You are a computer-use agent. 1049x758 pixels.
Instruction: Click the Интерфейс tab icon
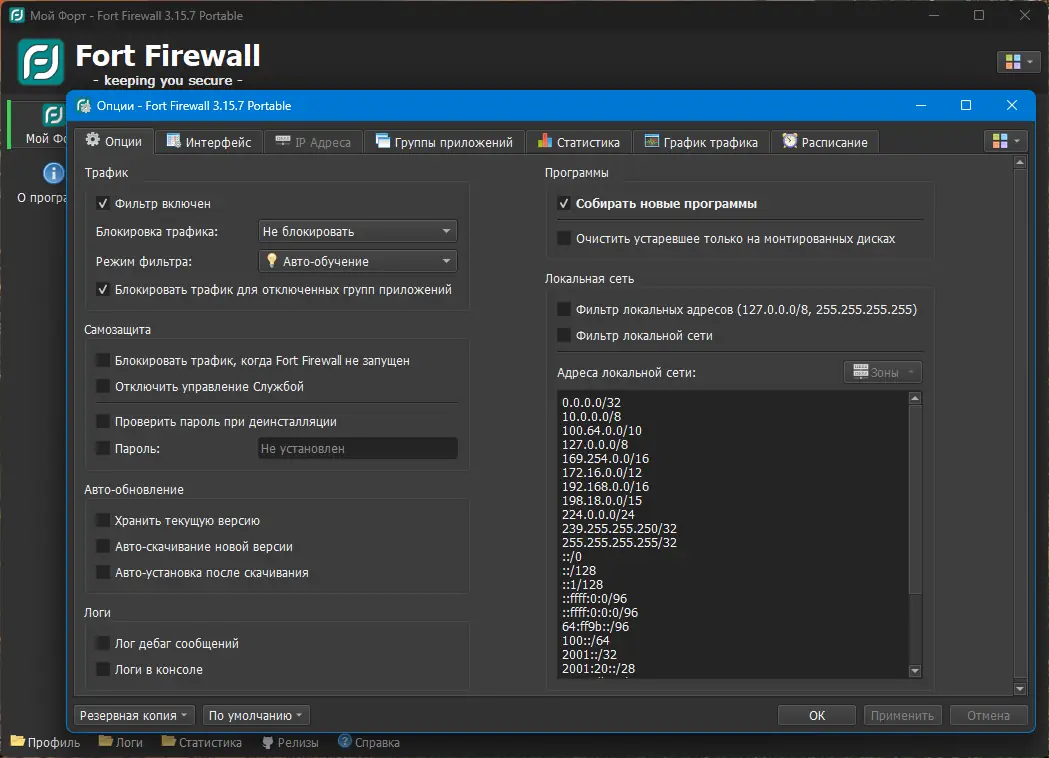point(173,140)
